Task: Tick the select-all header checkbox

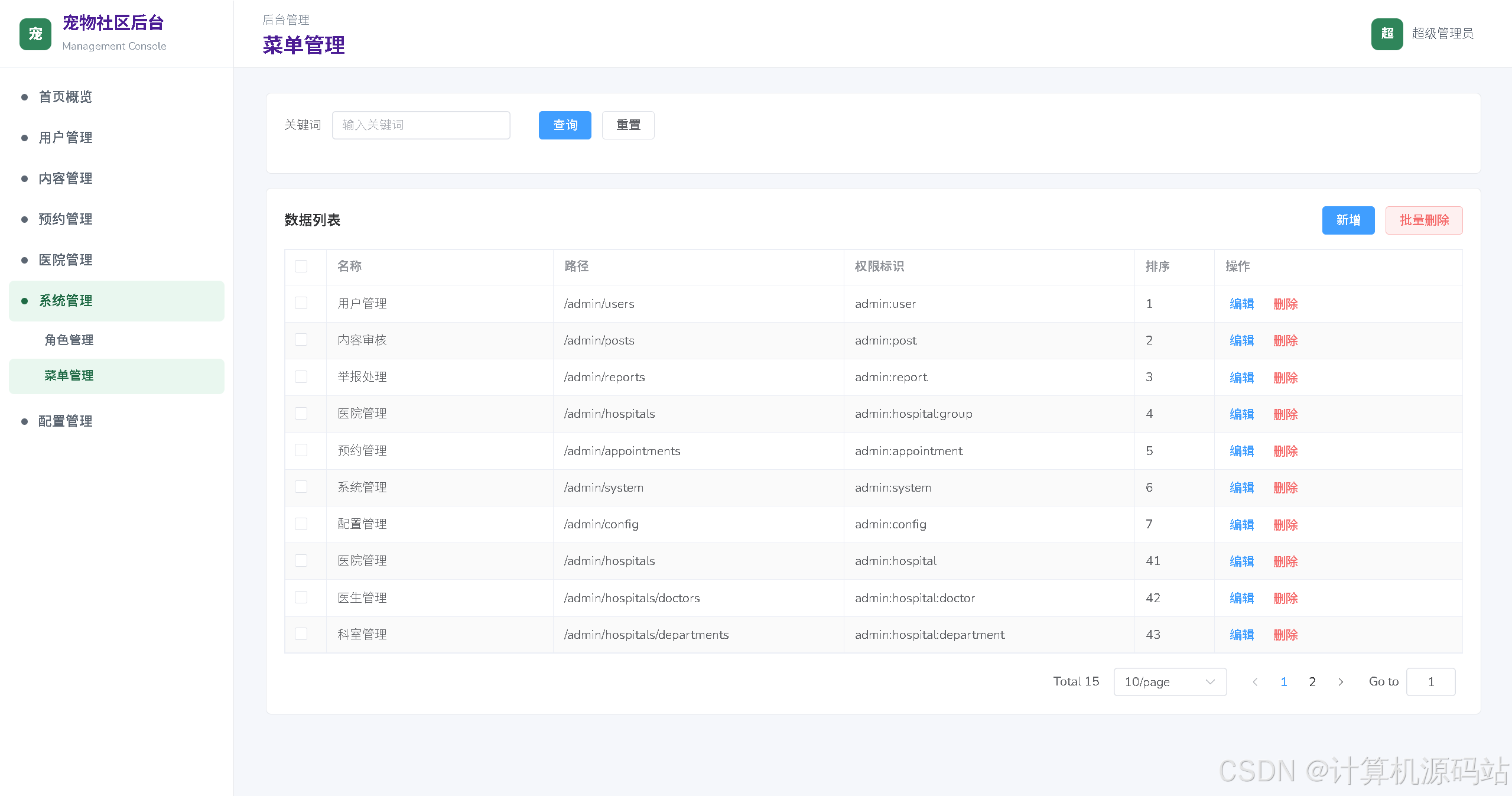Action: (x=301, y=267)
